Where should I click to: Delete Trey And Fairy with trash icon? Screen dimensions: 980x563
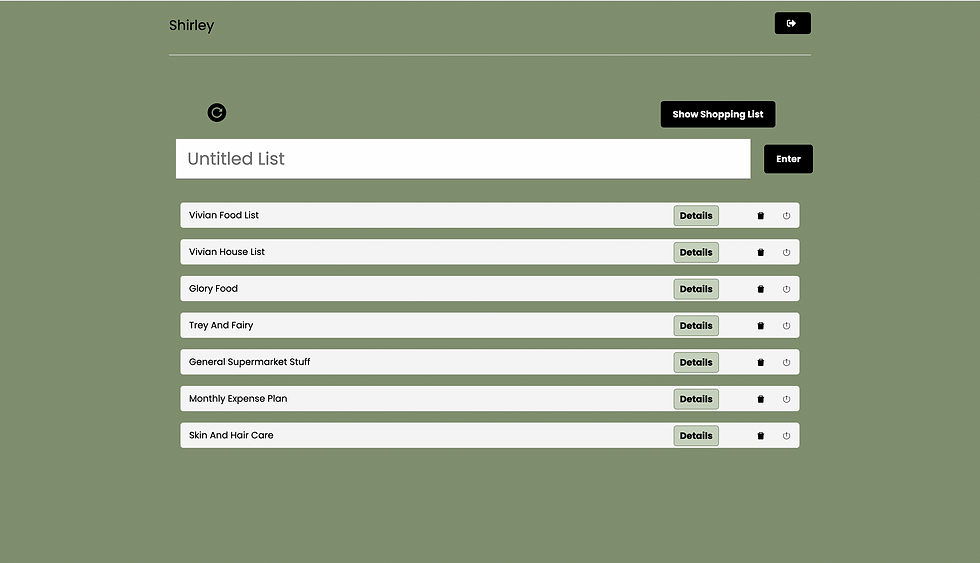[x=761, y=326]
